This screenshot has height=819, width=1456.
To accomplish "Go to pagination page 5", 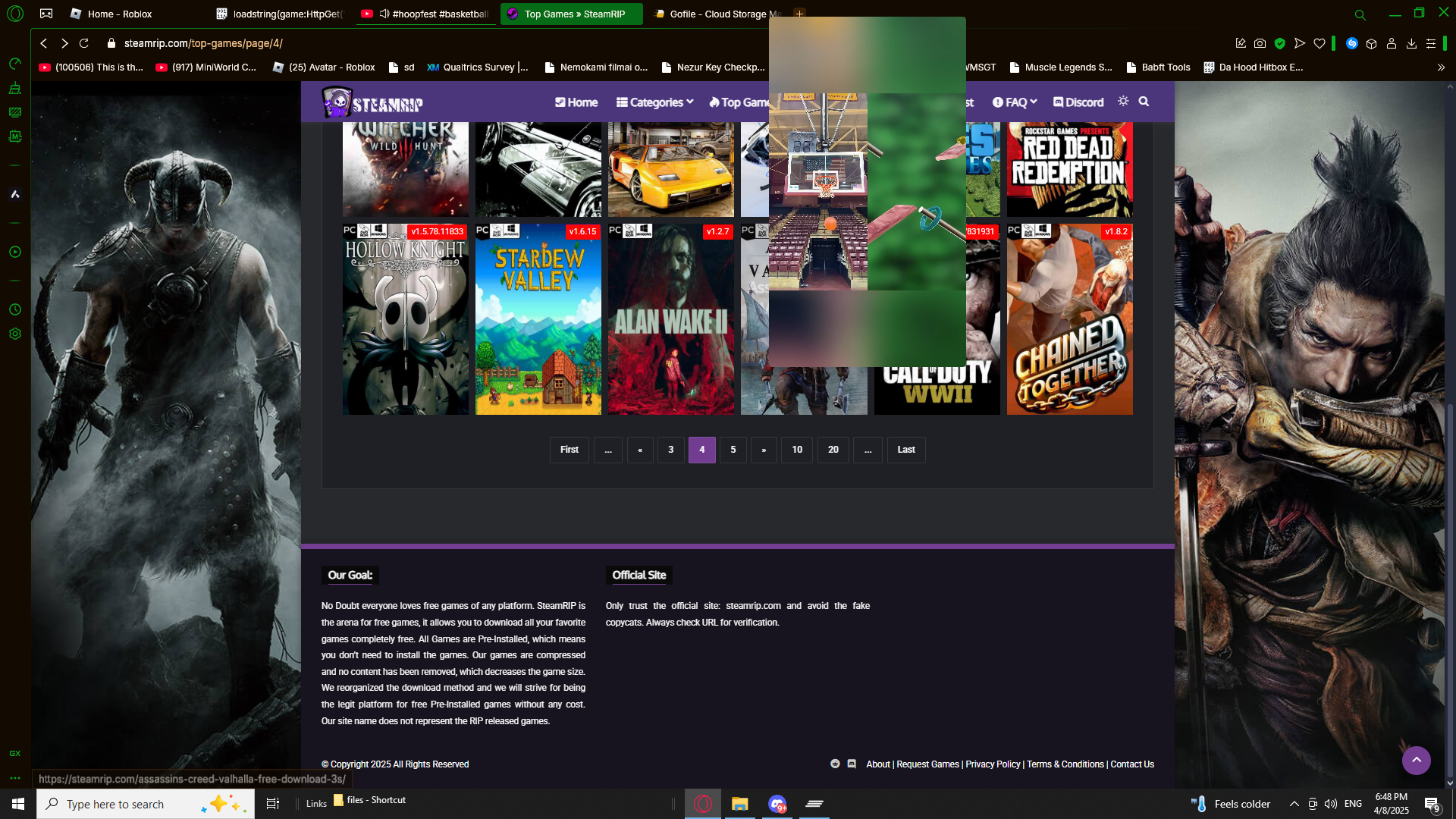I will [x=733, y=450].
